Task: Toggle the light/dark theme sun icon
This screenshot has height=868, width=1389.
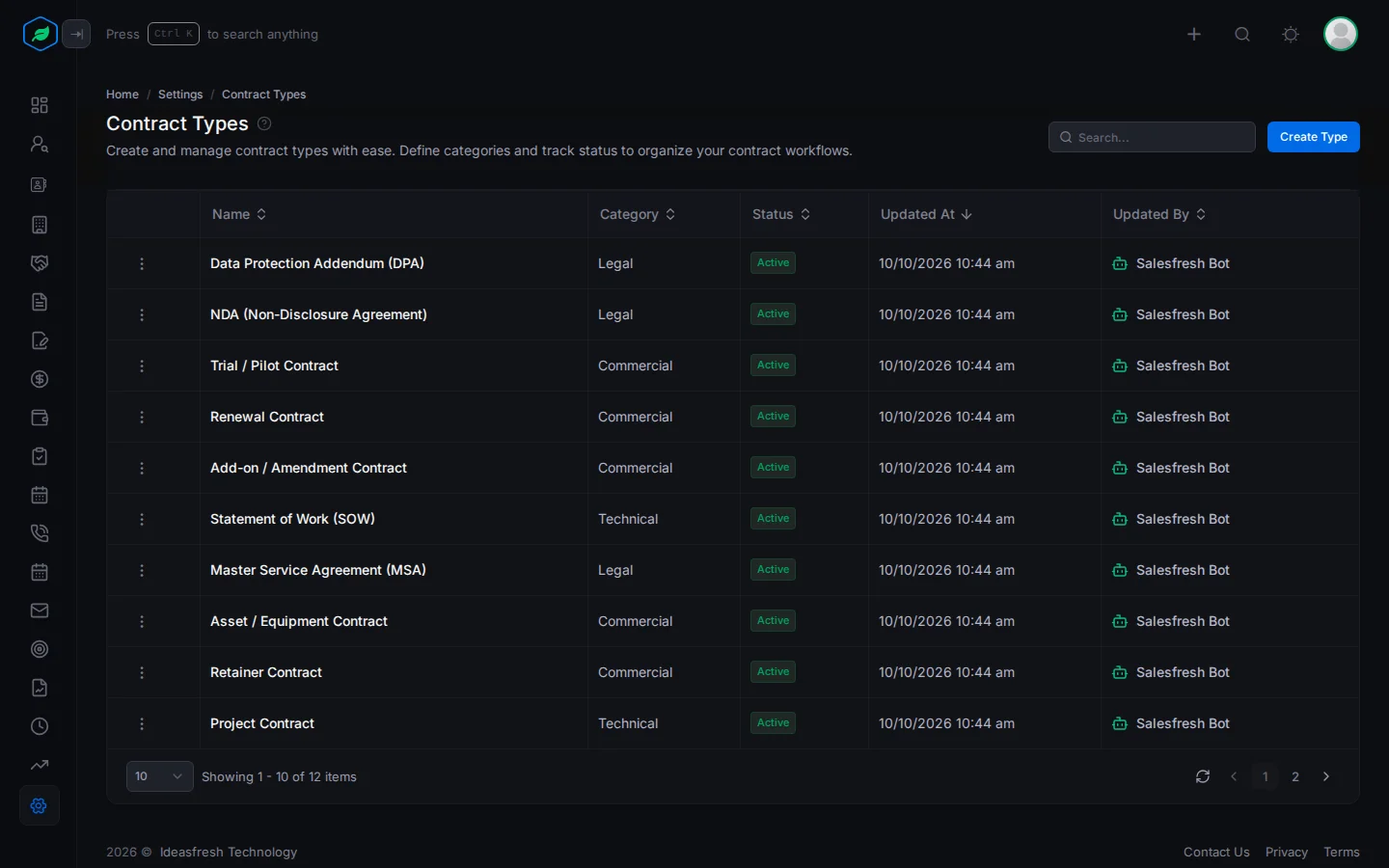Action: click(1291, 34)
